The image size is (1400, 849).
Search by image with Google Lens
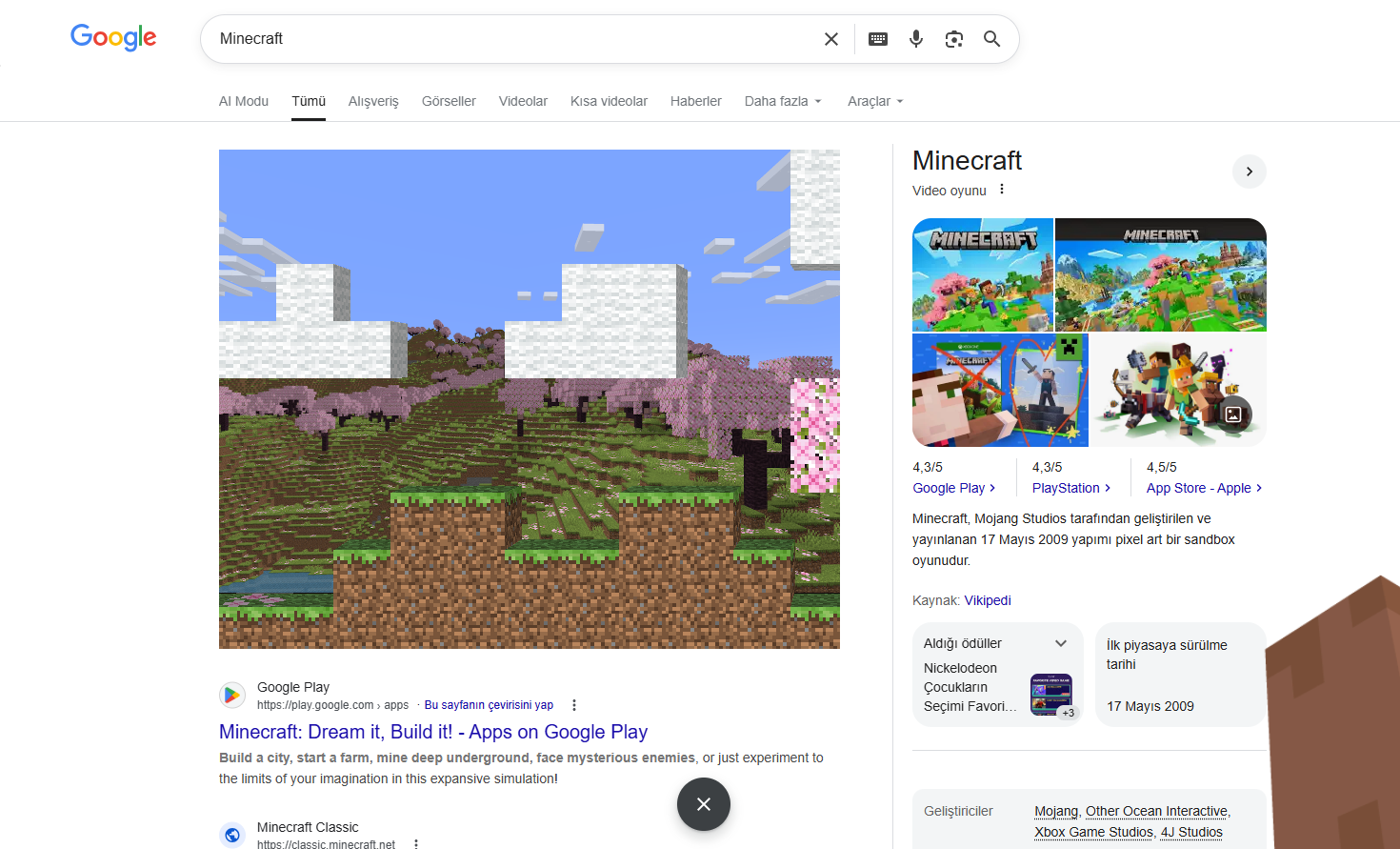click(x=954, y=39)
